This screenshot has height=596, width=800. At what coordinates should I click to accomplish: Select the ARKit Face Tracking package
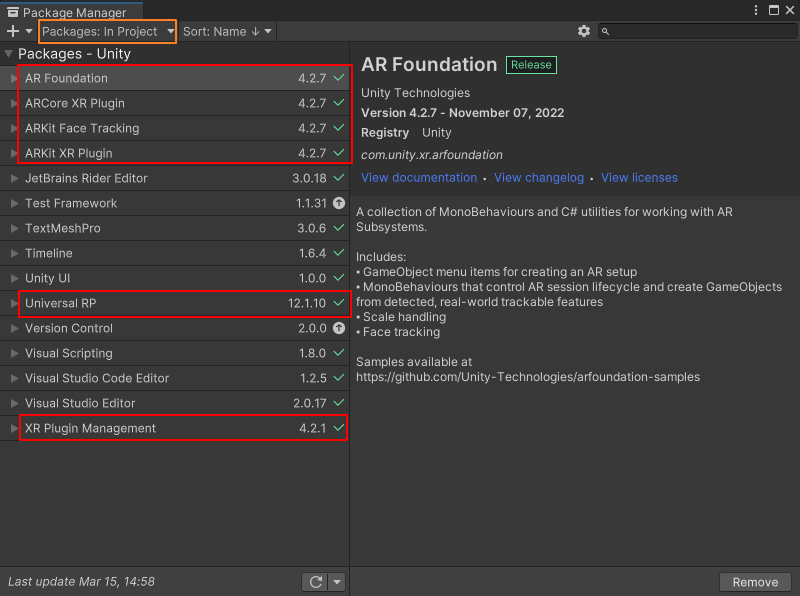(x=174, y=128)
